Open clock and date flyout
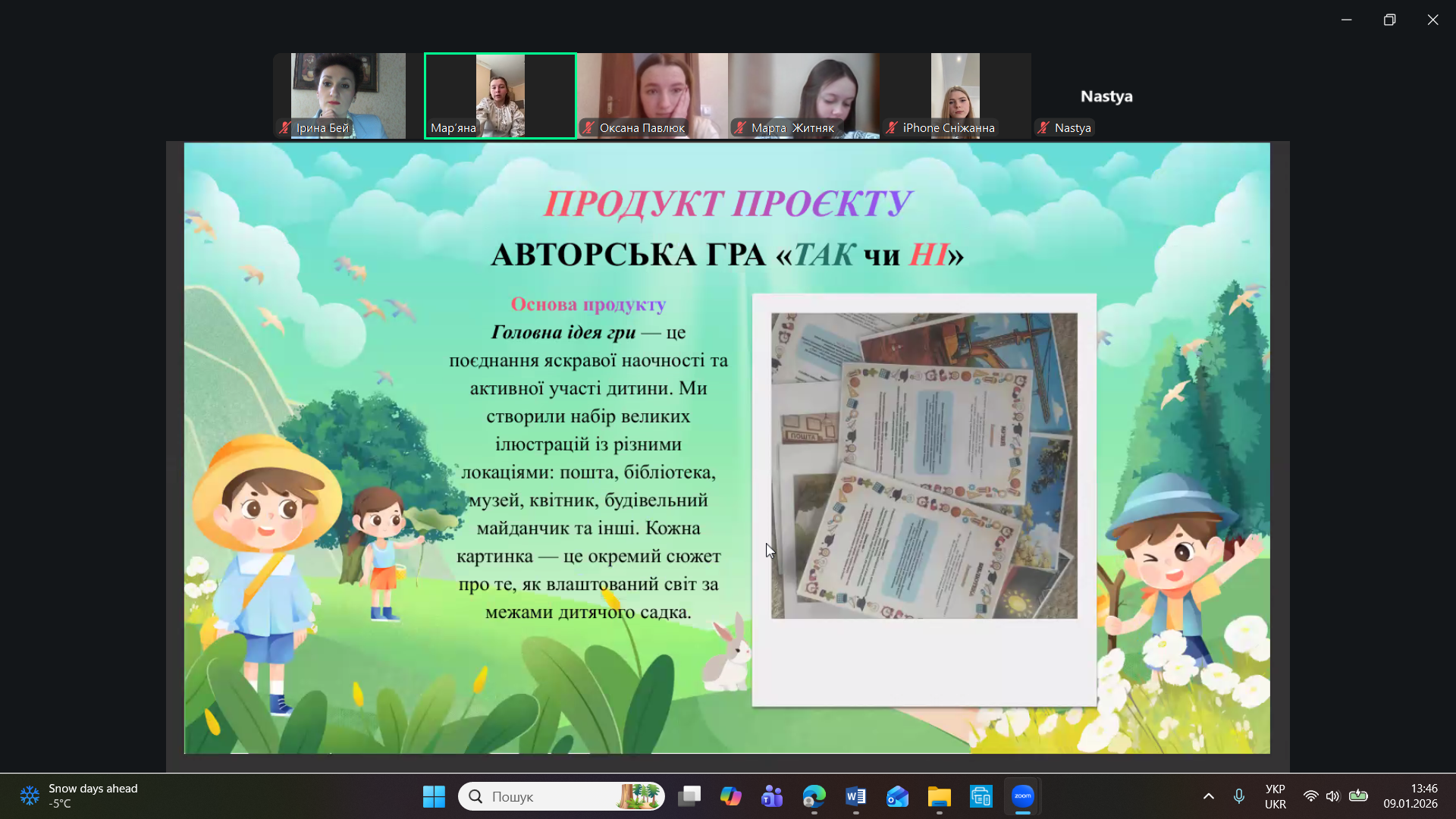The image size is (1456, 819). tap(1410, 796)
